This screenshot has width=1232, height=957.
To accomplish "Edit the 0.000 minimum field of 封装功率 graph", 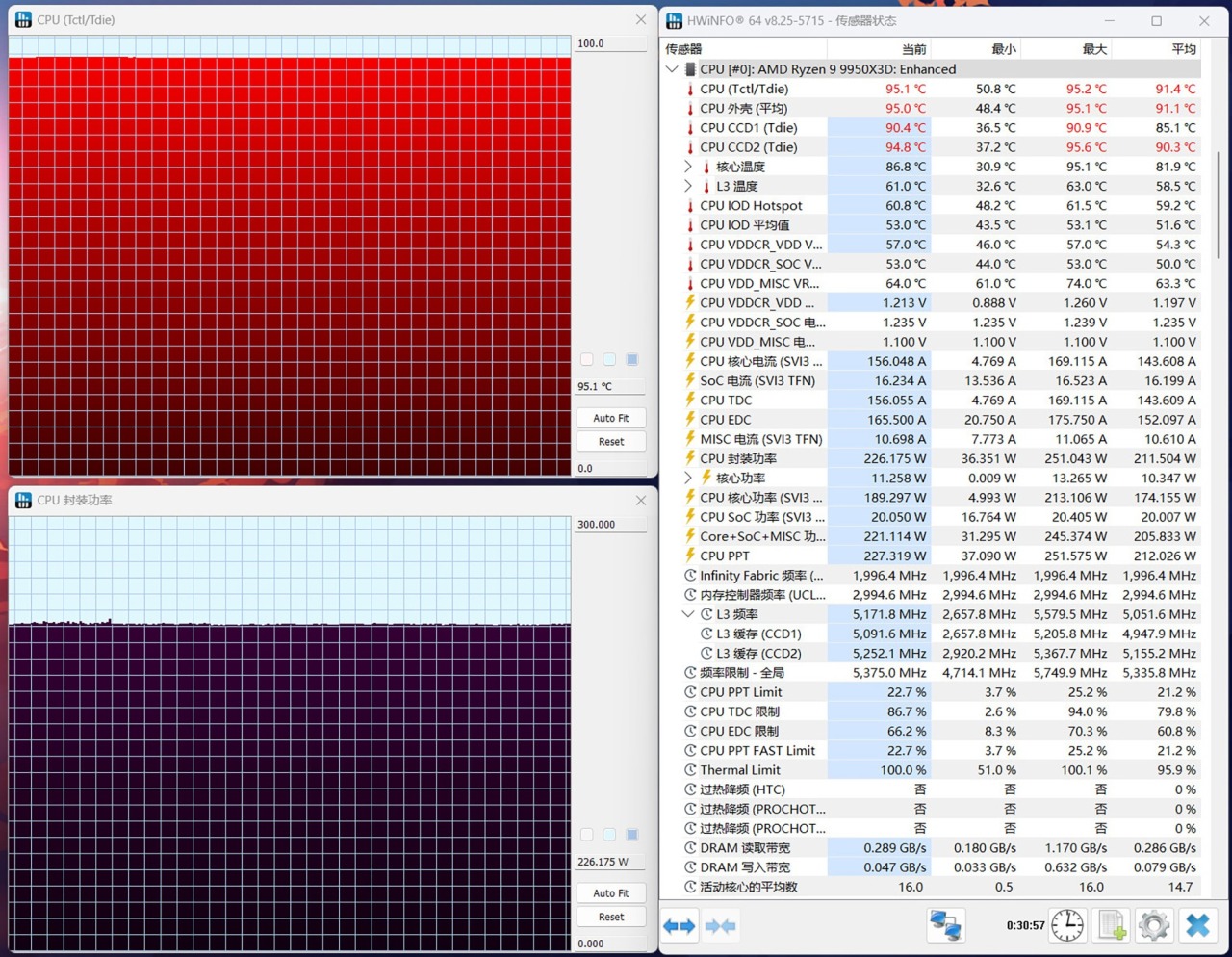I will (611, 944).
